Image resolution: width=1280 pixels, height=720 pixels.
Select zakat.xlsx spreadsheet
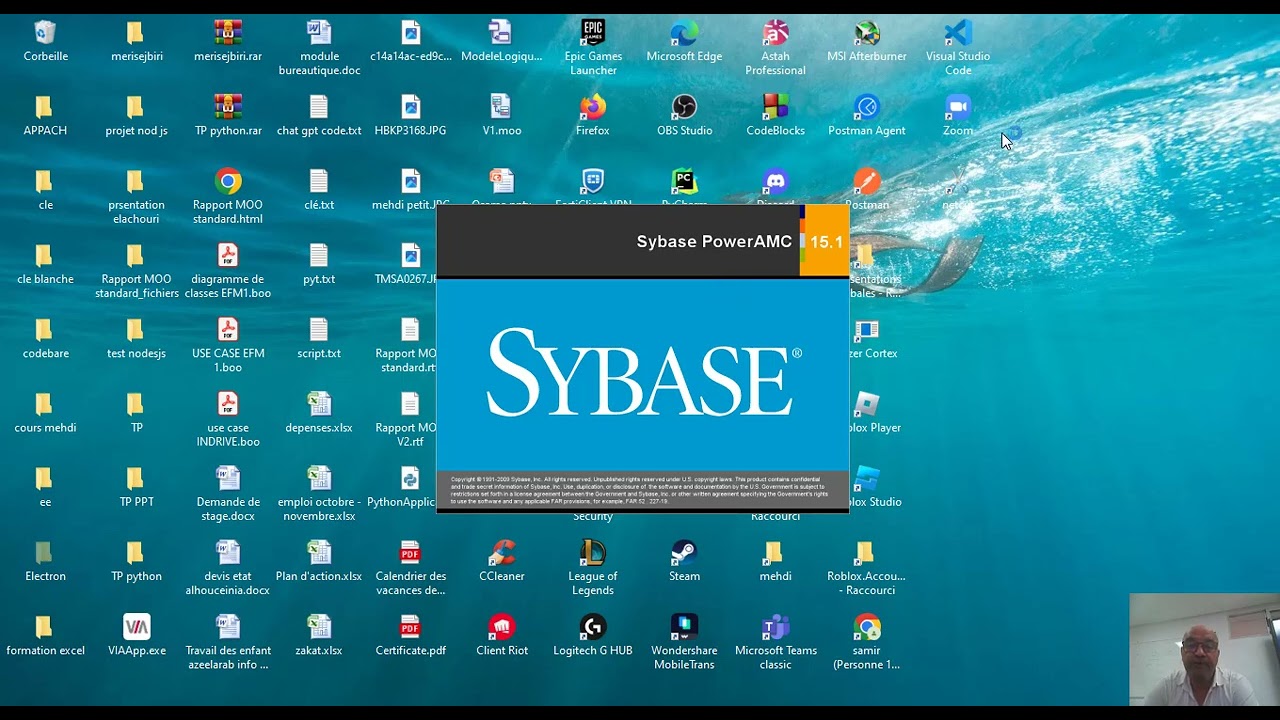tap(319, 635)
